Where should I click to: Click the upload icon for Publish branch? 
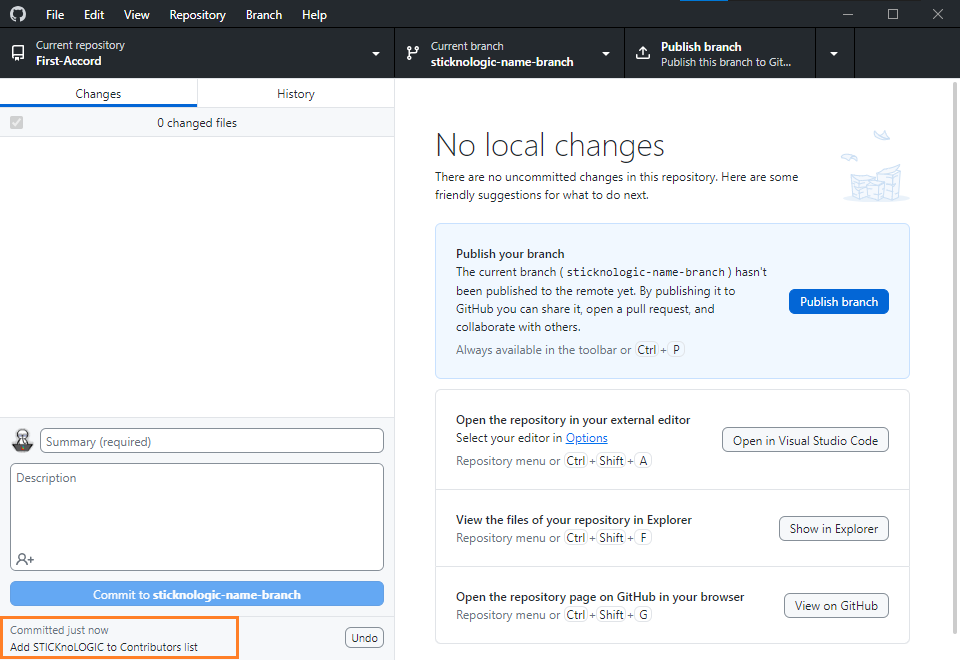pyautogui.click(x=643, y=53)
